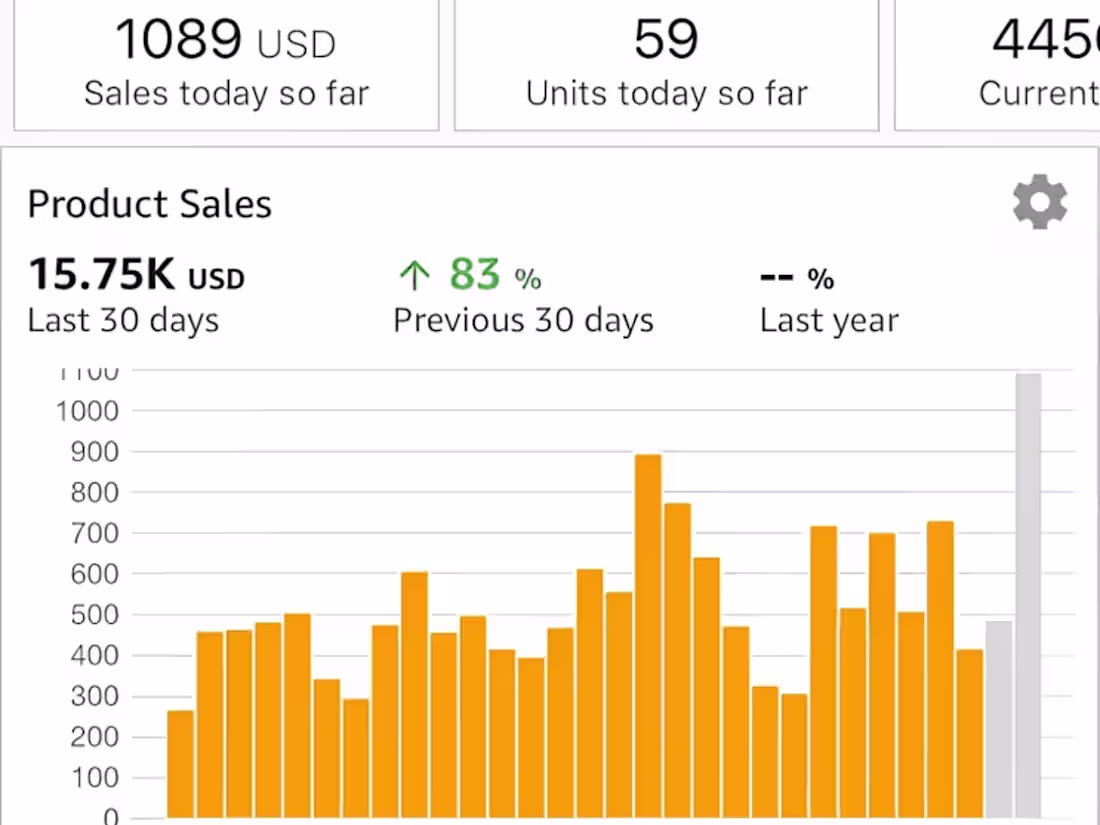1100x825 pixels.
Task: Tap the 500 y-axis label
Action: point(95,615)
